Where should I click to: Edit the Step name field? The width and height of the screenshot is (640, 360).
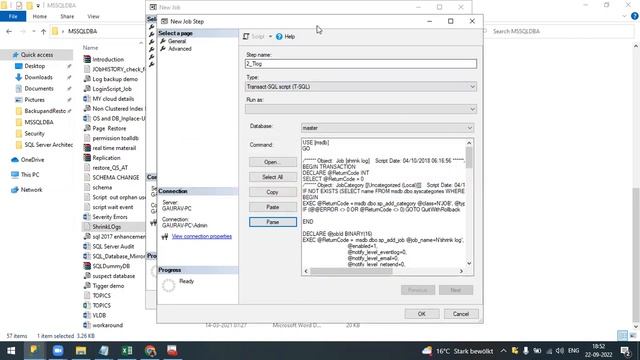[361, 64]
